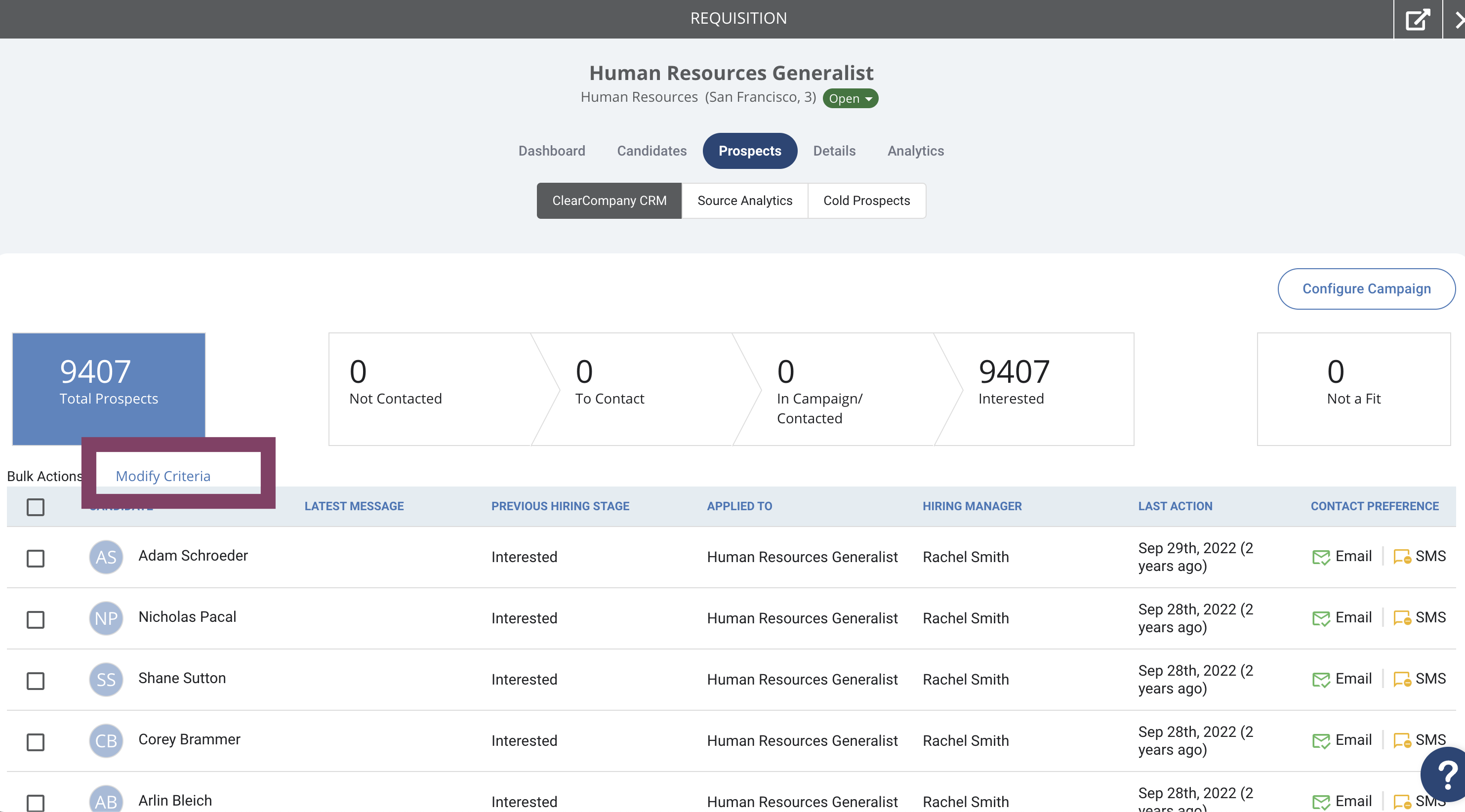The height and width of the screenshot is (812, 1465).
Task: Check the box for Nicholas Pacal
Action: click(x=35, y=619)
